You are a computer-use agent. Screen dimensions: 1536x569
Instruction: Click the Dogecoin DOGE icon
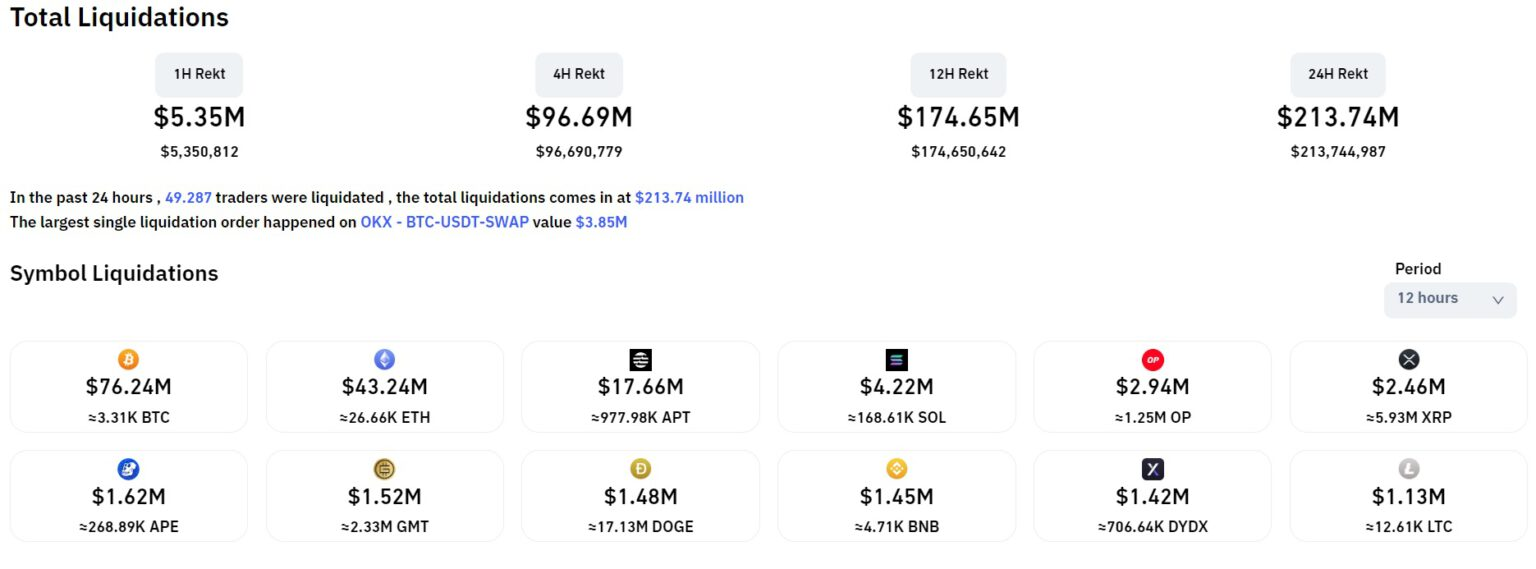coord(640,469)
